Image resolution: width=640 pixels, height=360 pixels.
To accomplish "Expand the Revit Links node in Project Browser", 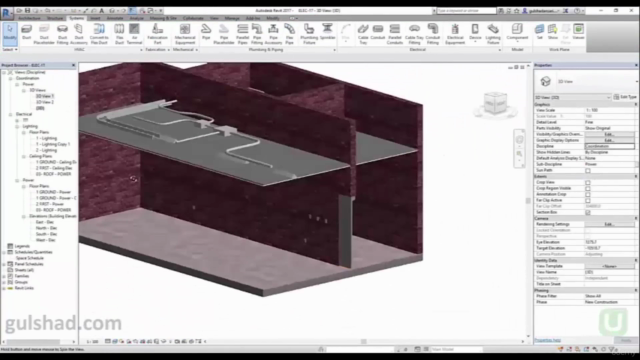I will [x=4, y=288].
